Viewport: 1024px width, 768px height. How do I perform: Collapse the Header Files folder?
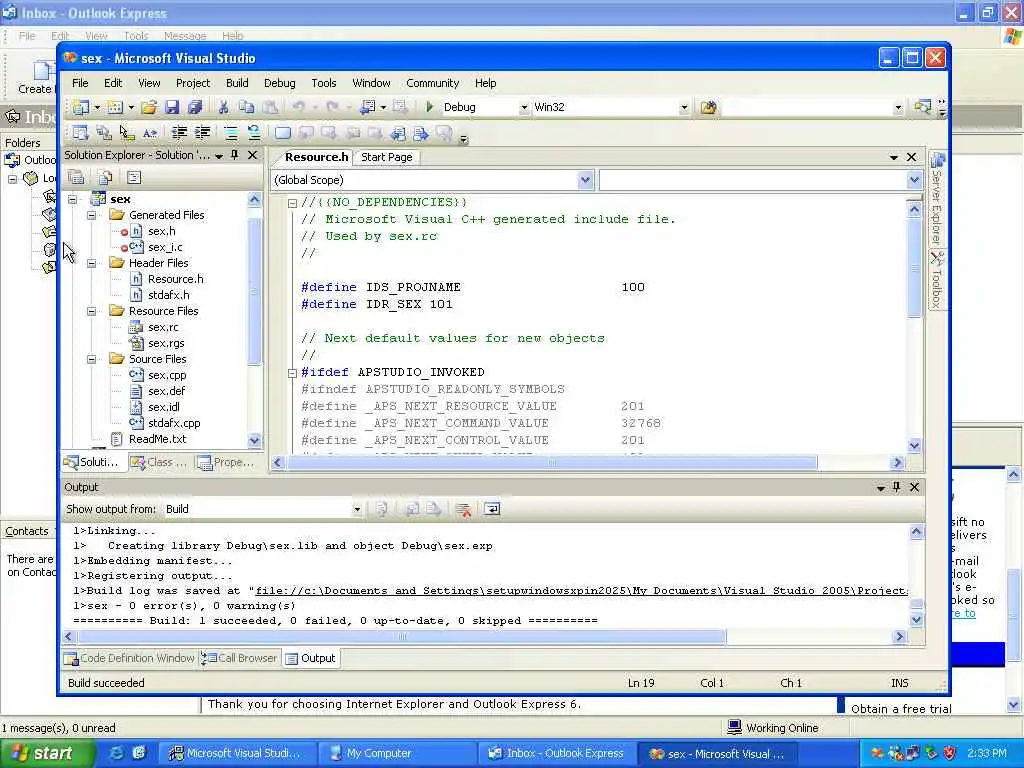click(x=92, y=263)
